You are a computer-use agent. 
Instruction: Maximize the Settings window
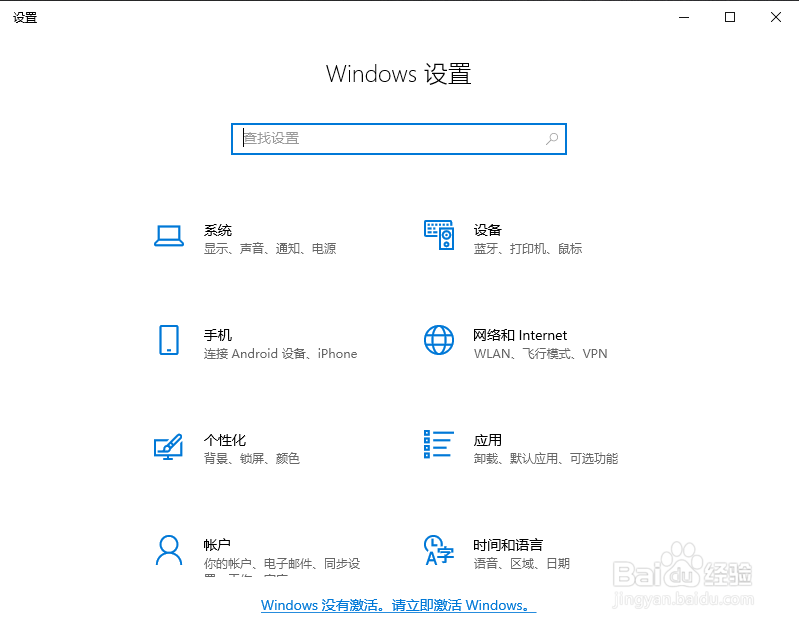tap(730, 17)
